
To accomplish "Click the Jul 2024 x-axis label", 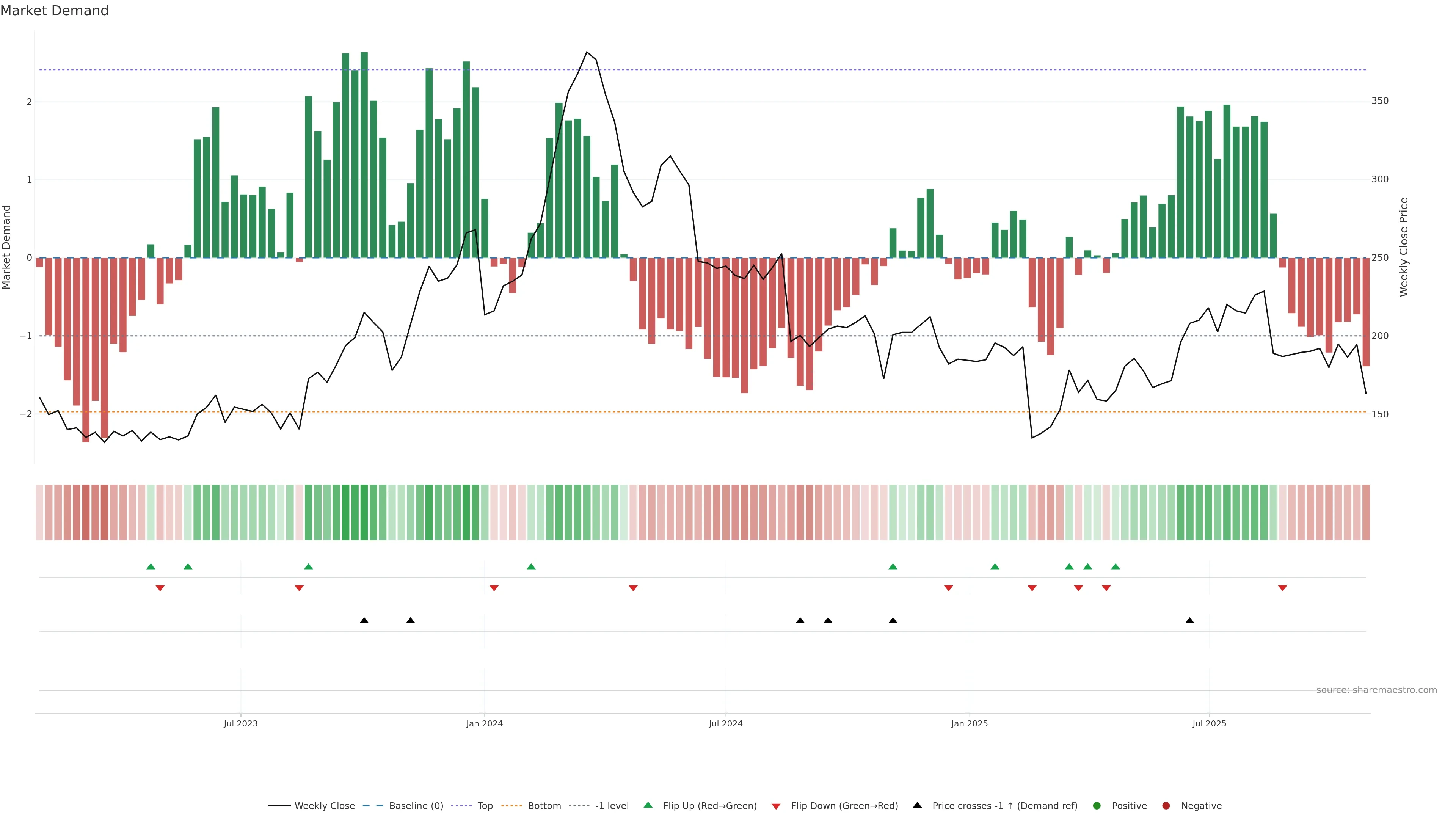I will tap(726, 724).
